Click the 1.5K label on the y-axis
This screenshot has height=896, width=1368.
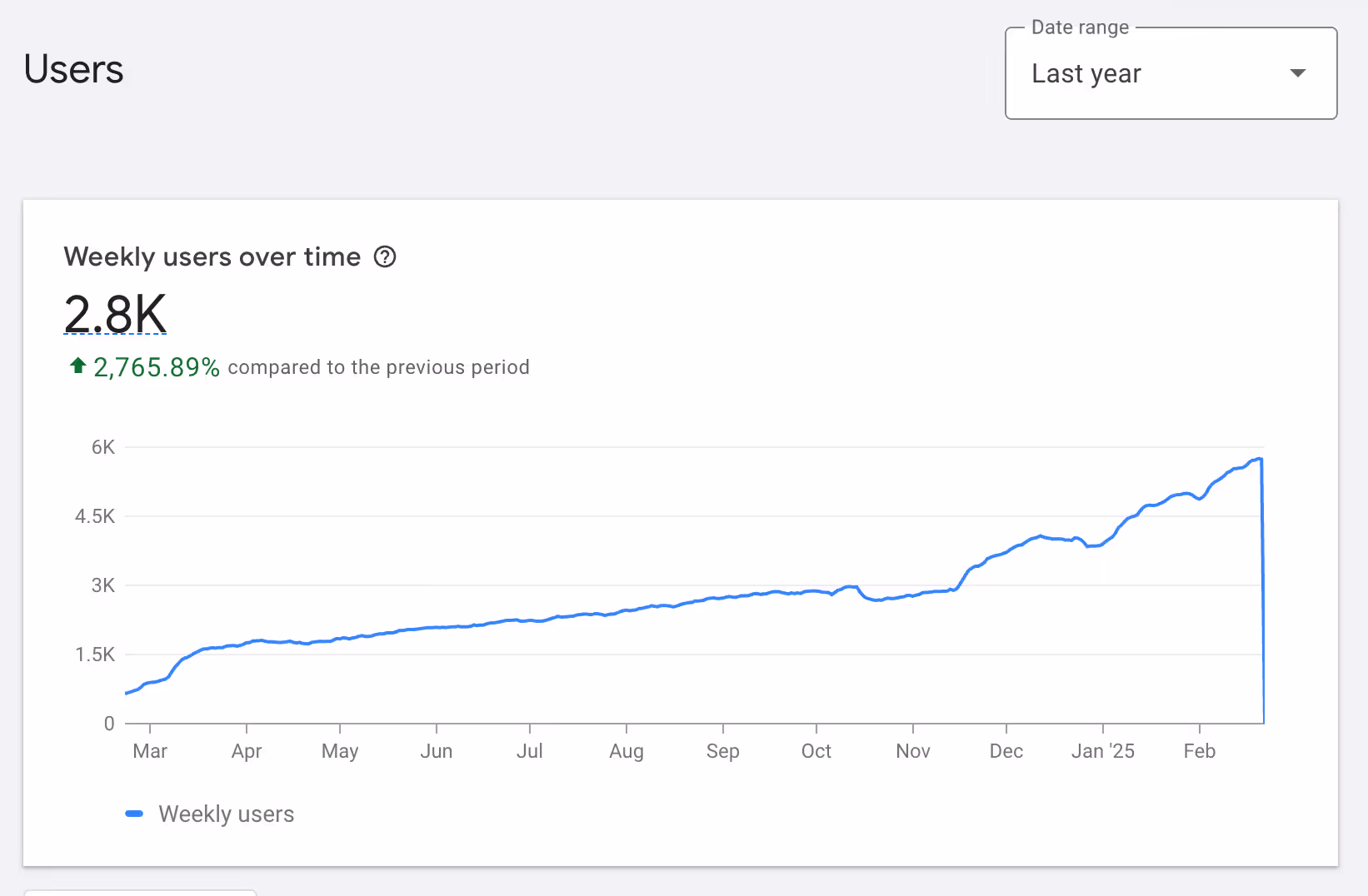(x=95, y=655)
